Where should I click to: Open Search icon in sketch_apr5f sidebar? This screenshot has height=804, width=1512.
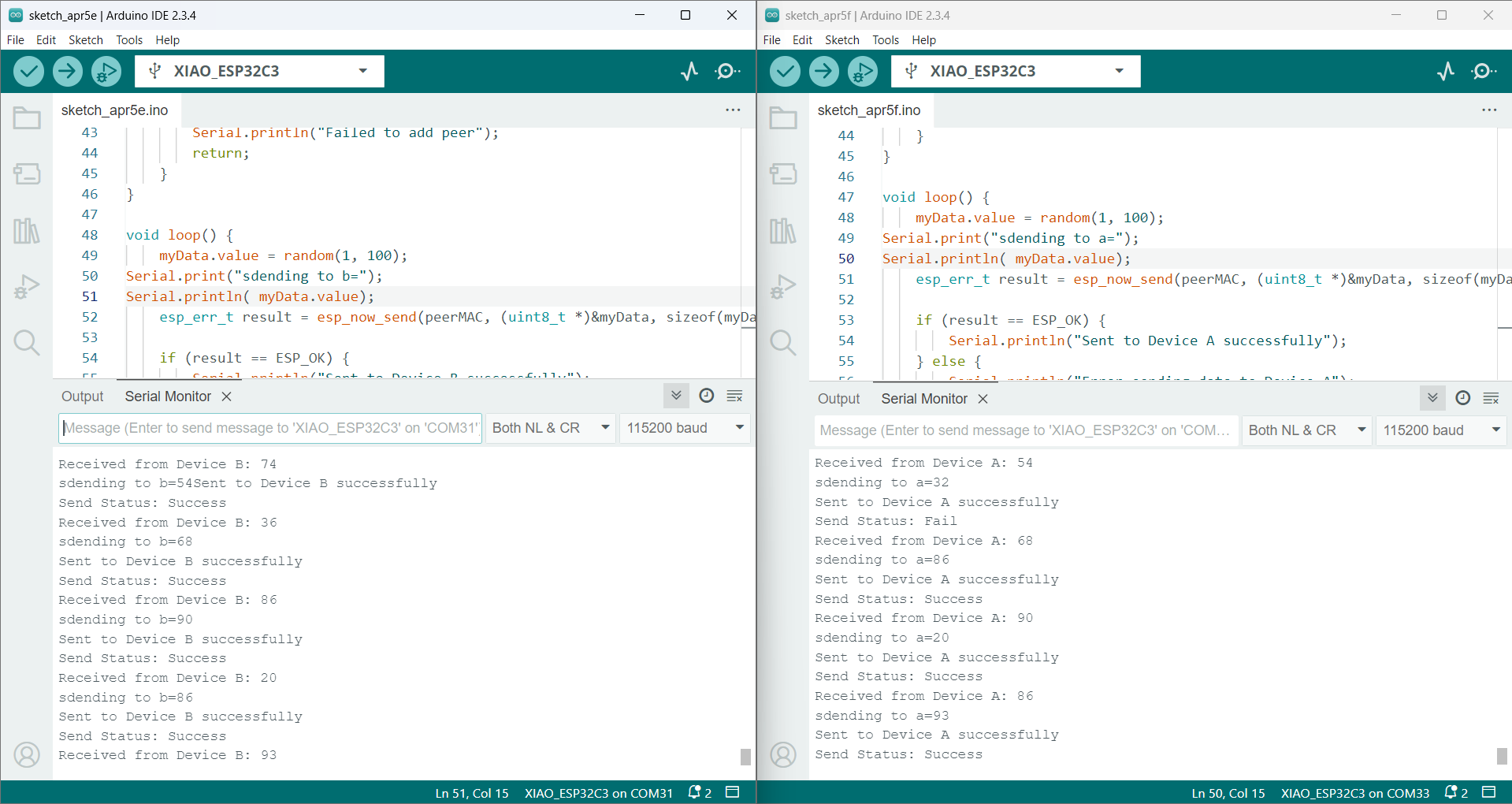pos(783,343)
